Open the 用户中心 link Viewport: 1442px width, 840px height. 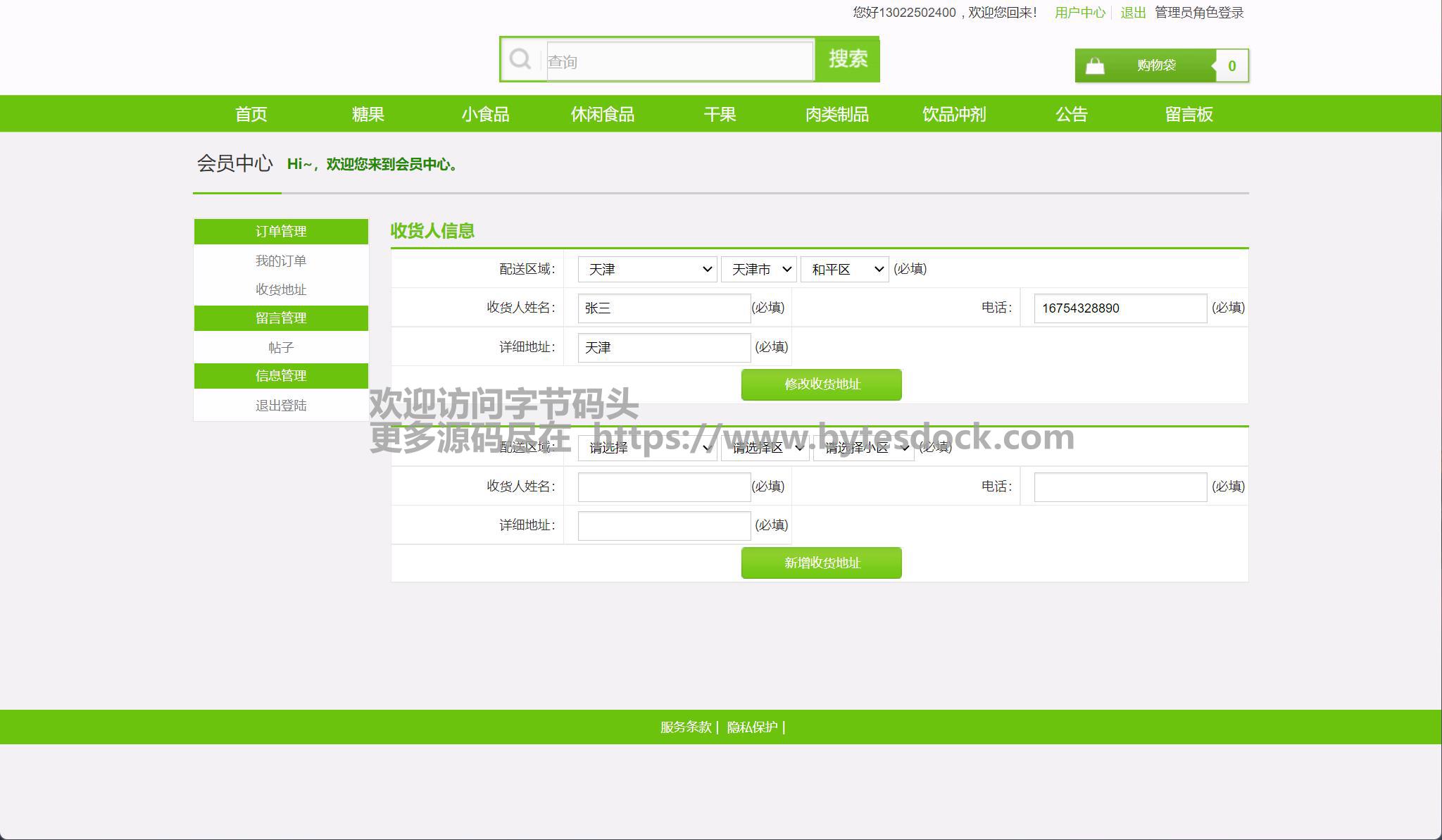pos(1079,13)
